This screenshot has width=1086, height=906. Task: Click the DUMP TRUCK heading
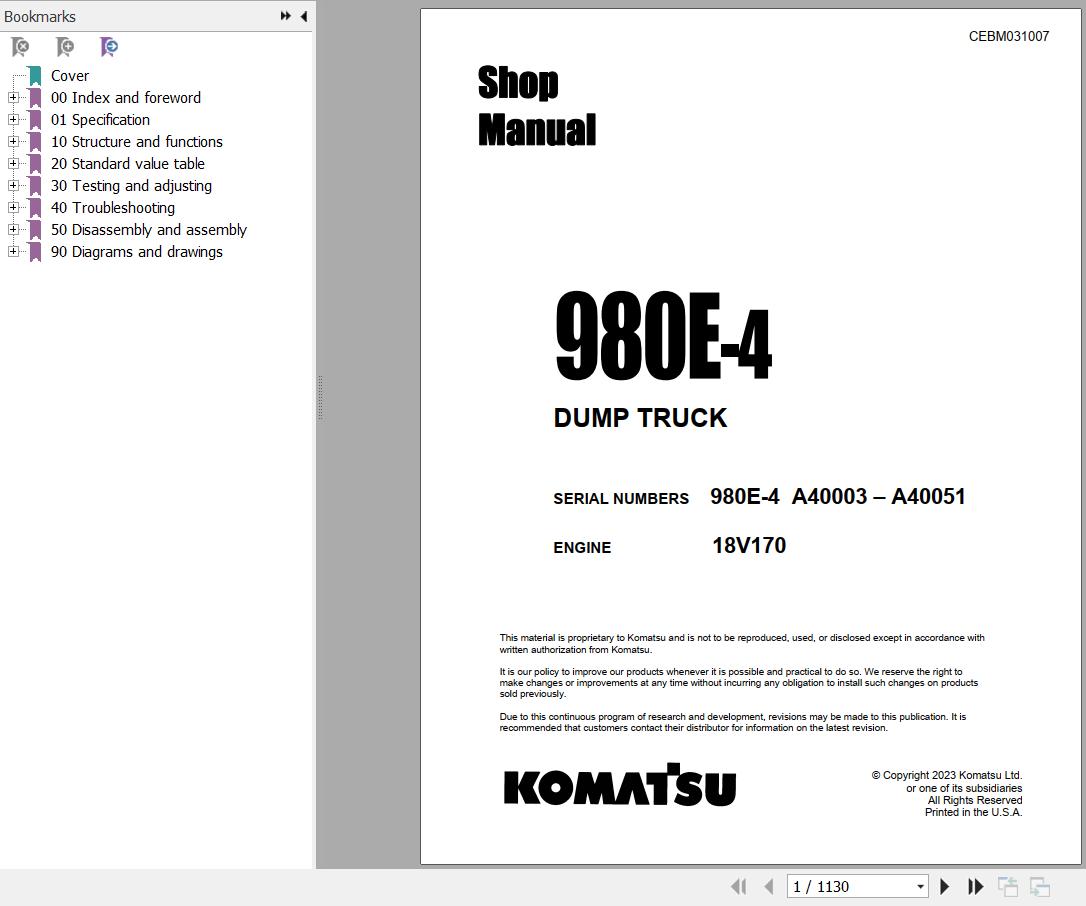pos(641,418)
